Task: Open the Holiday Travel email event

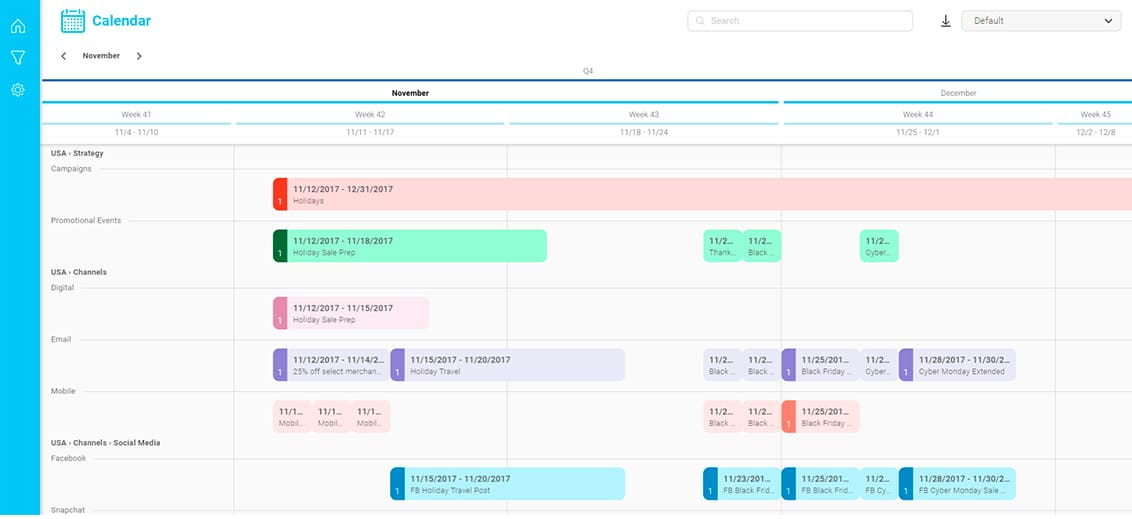Action: 508,365
